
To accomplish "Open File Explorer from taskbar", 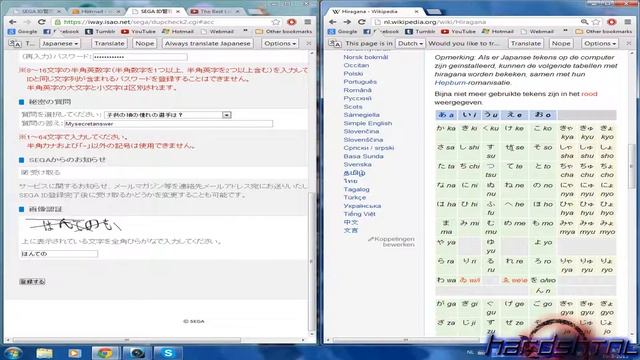I will point(44,353).
